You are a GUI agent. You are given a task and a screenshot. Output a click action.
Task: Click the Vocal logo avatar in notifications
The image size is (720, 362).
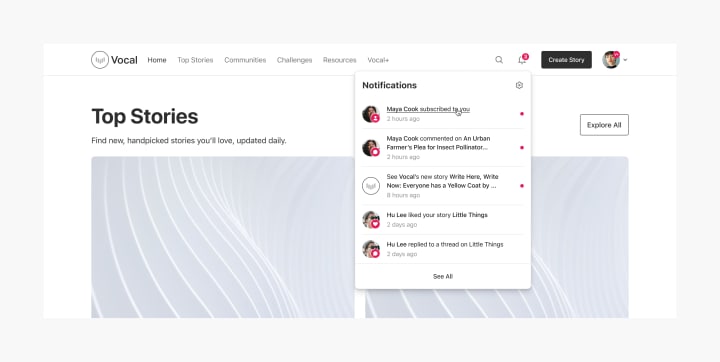[x=371, y=186]
